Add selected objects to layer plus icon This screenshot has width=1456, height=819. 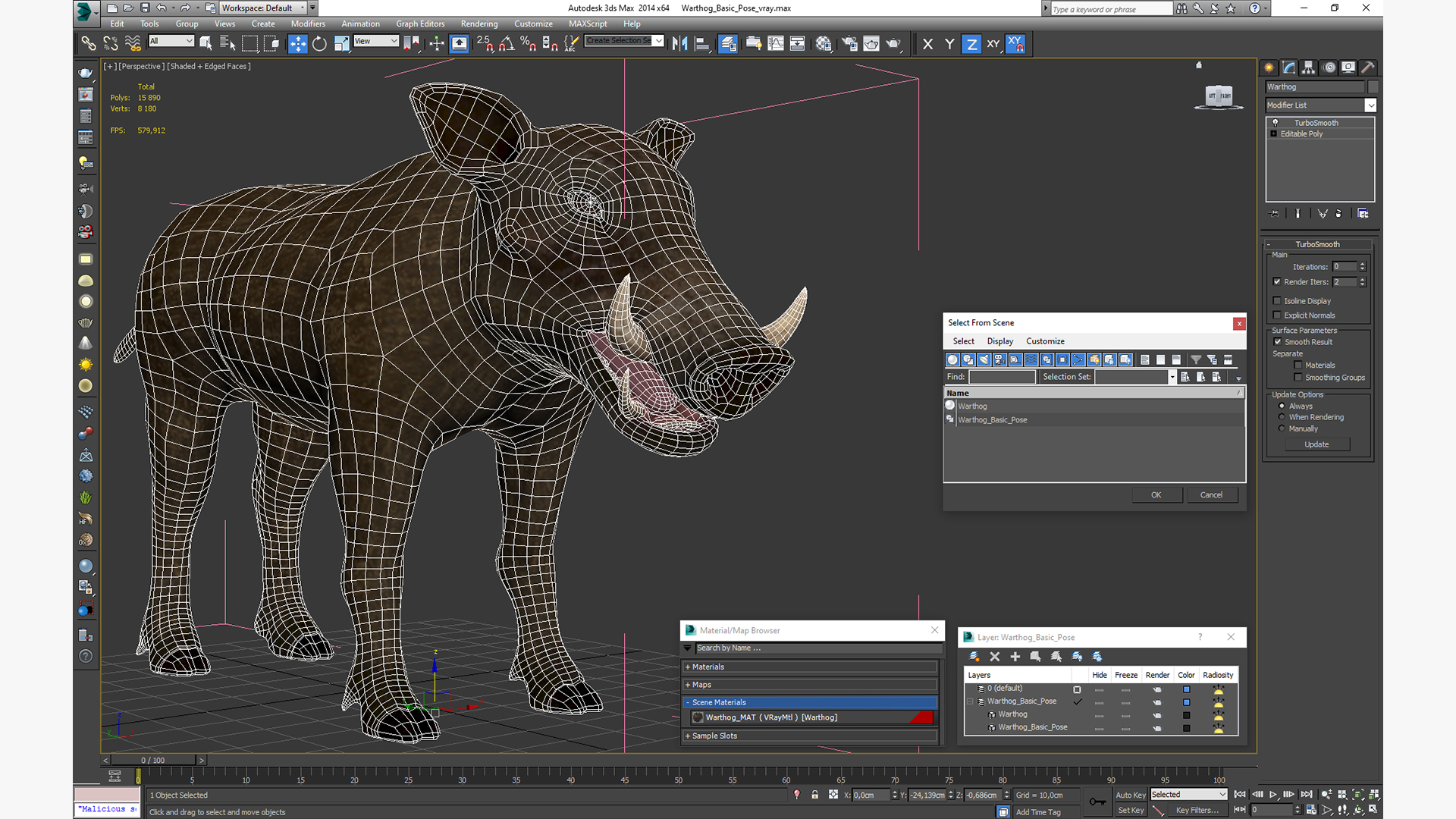pos(1015,657)
